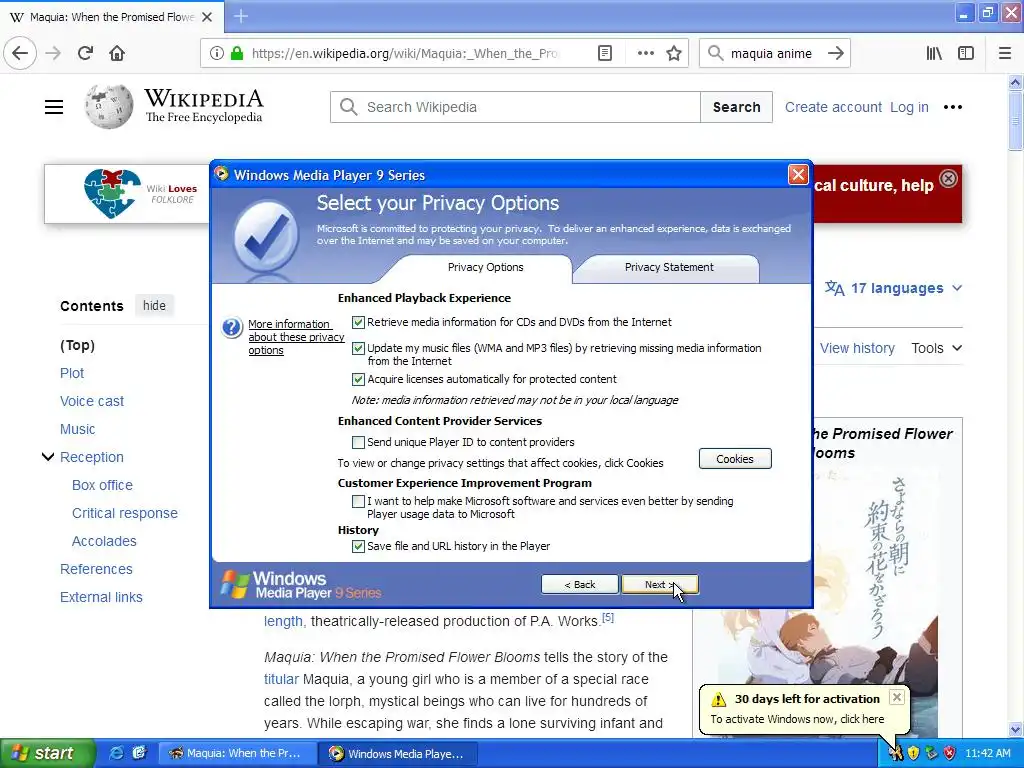Image resolution: width=1024 pixels, height=768 pixels.
Task: Open the Create account link
Action: coord(833,107)
